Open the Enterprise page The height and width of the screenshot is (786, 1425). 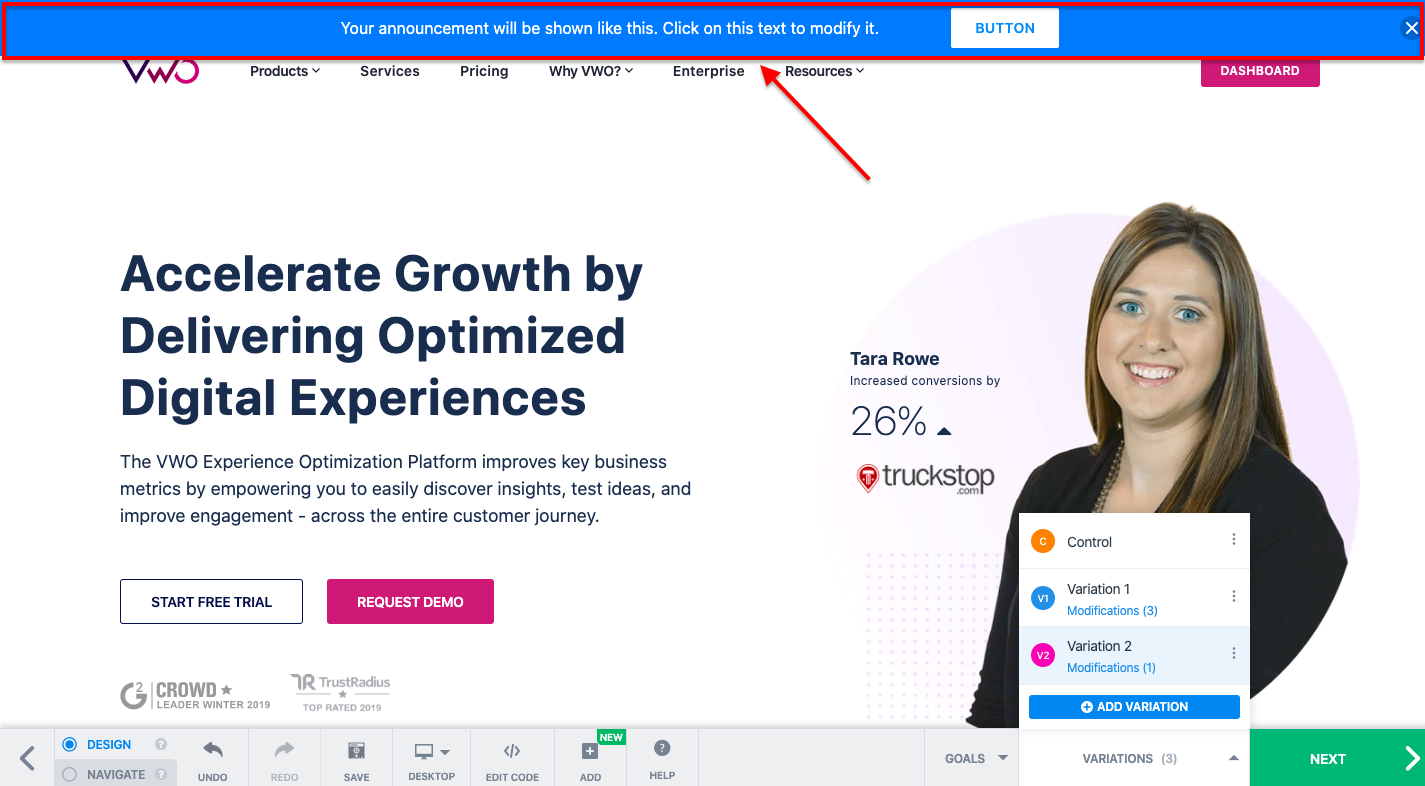(709, 71)
